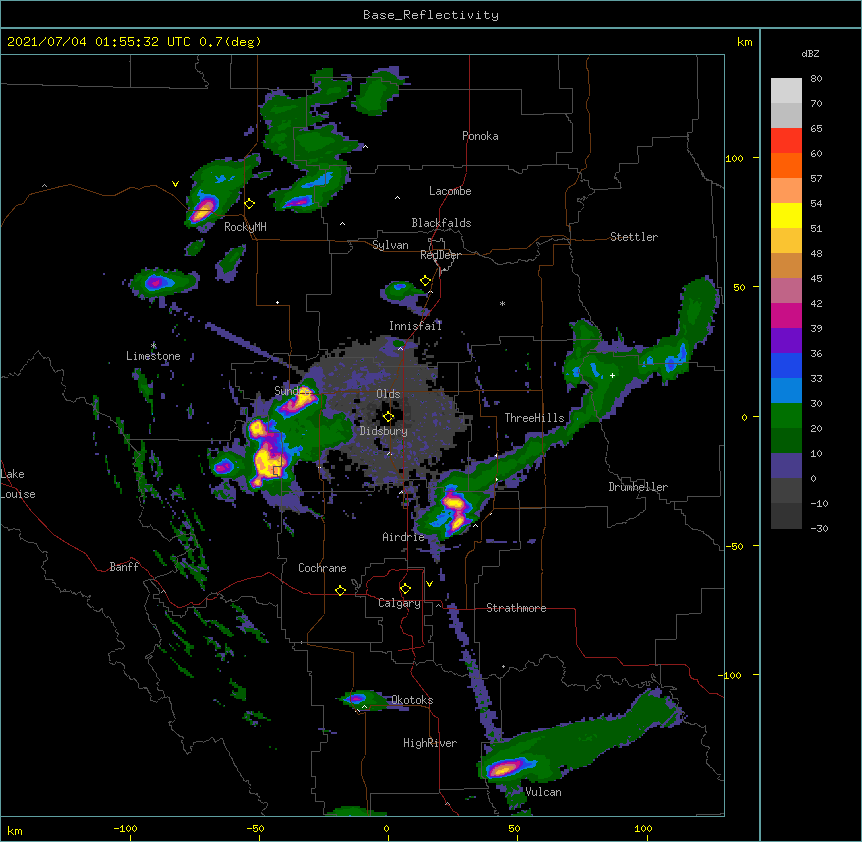Pick the red swatch in the dBZ legend
This screenshot has width=862, height=842.
point(786,140)
